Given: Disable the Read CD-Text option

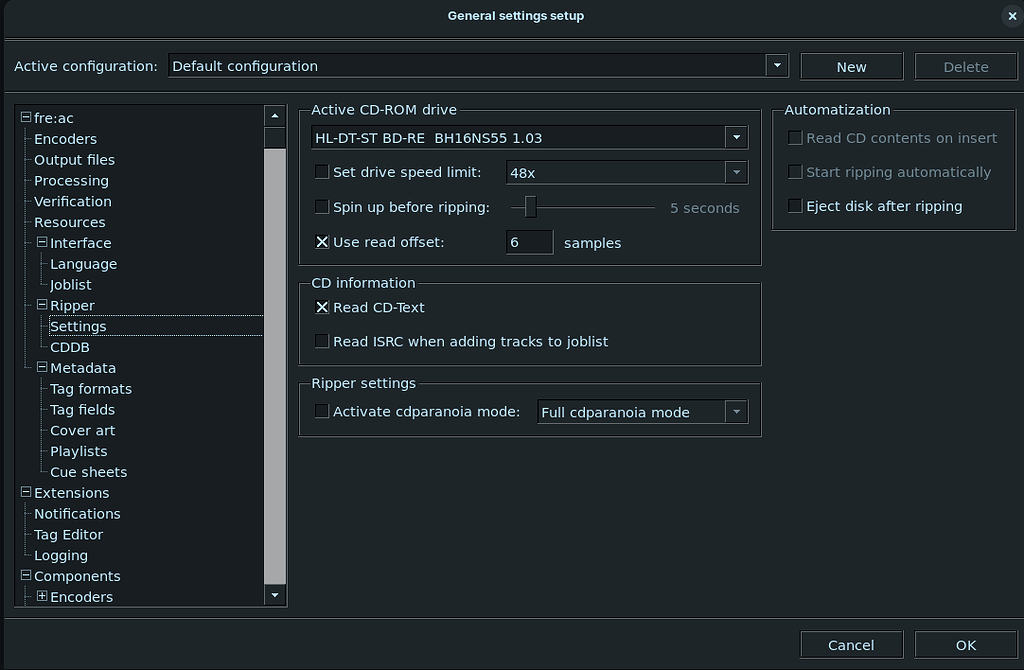Looking at the screenshot, I should coord(321,307).
